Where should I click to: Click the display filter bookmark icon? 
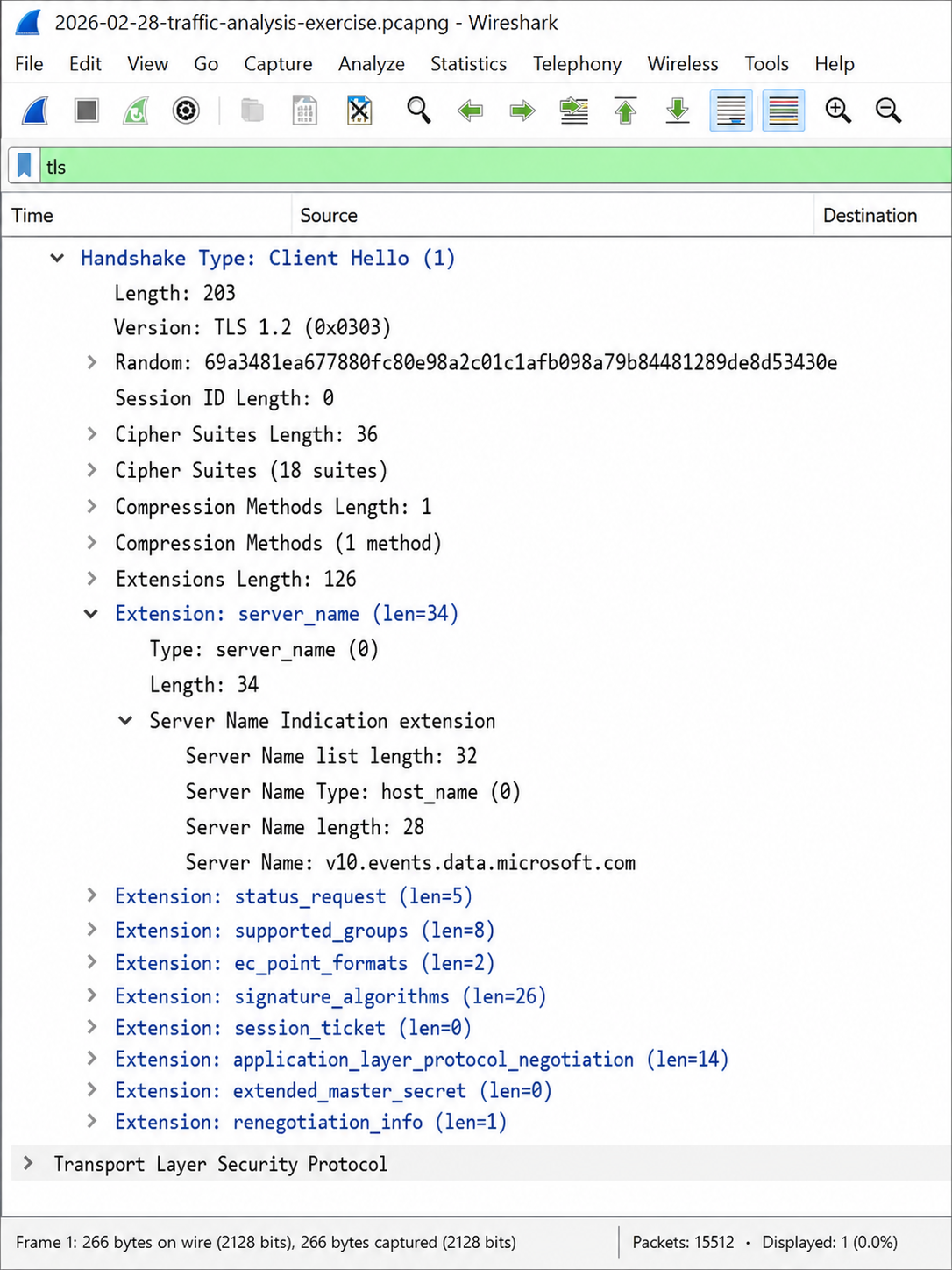[x=25, y=166]
